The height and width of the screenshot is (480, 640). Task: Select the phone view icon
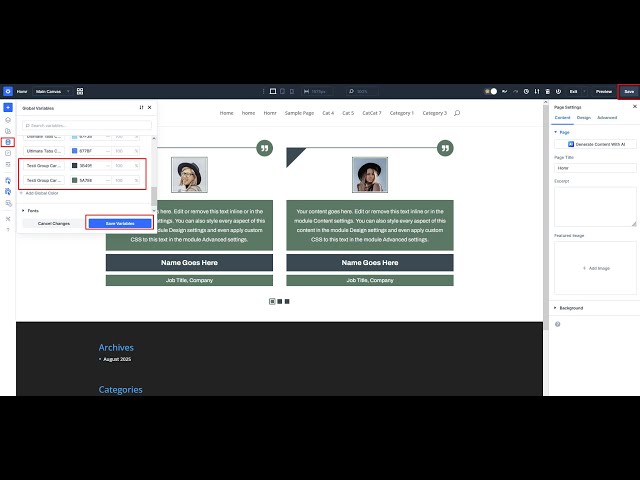point(292,91)
